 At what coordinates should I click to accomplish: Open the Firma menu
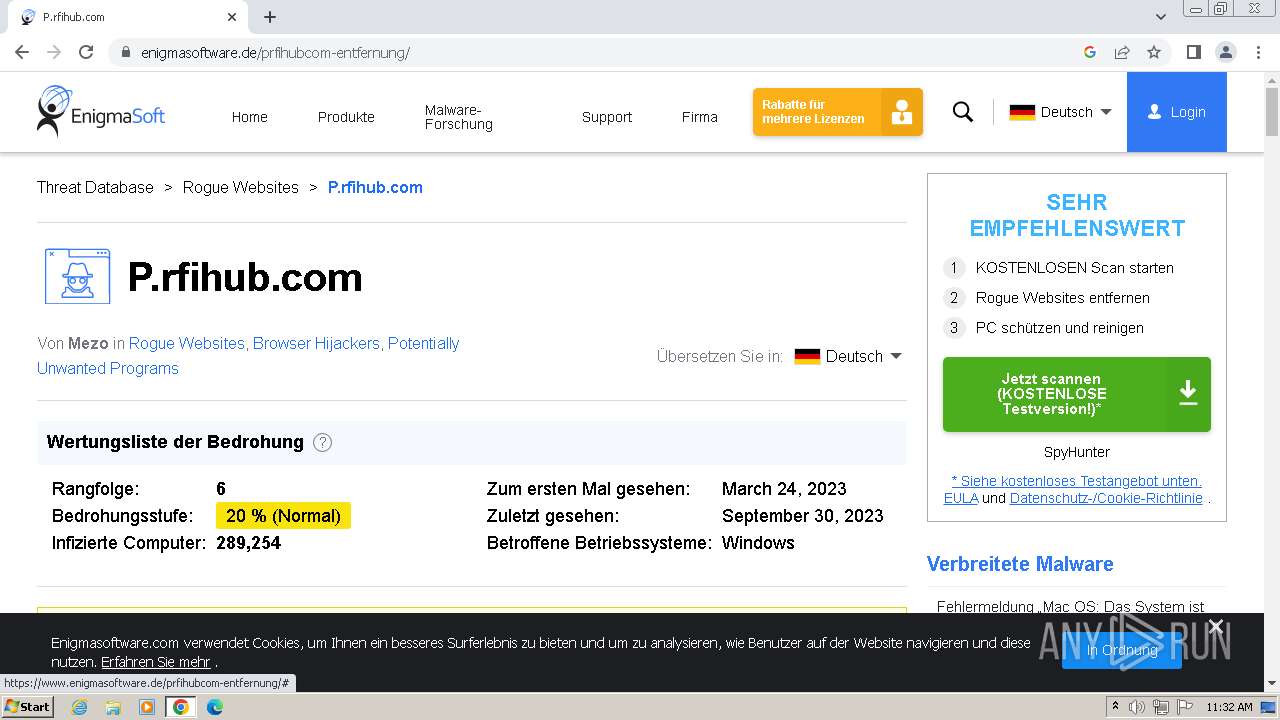[x=700, y=117]
